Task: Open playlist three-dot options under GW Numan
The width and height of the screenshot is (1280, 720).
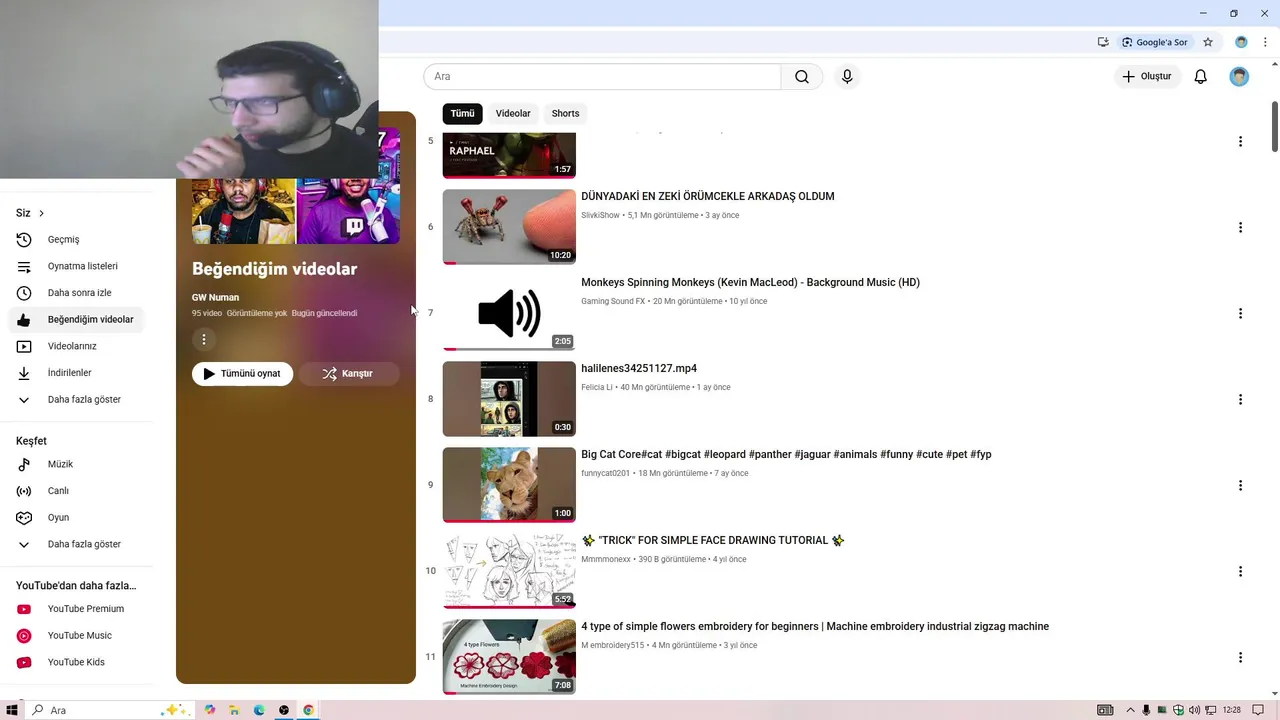Action: click(x=204, y=340)
